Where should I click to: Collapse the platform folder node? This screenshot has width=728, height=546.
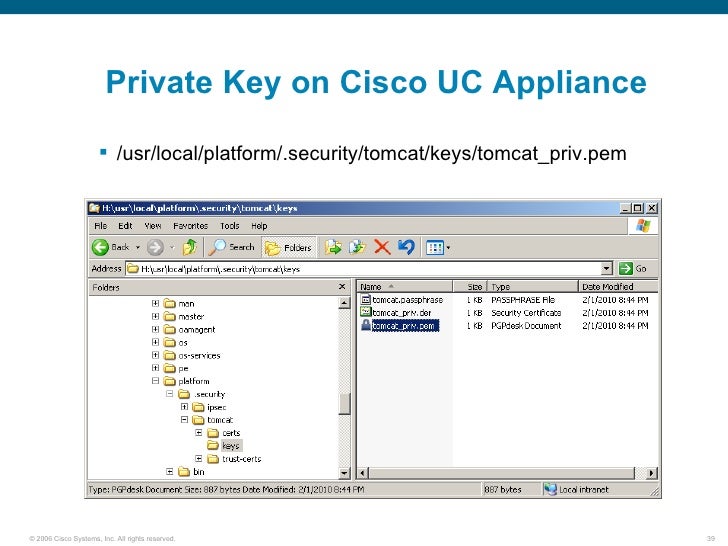click(156, 381)
